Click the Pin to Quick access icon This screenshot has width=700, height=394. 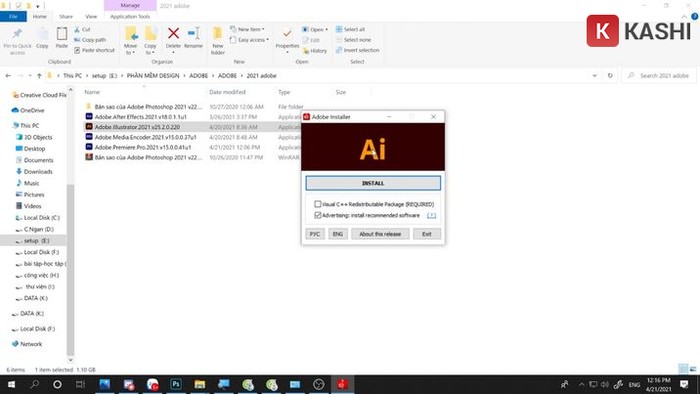(17, 34)
